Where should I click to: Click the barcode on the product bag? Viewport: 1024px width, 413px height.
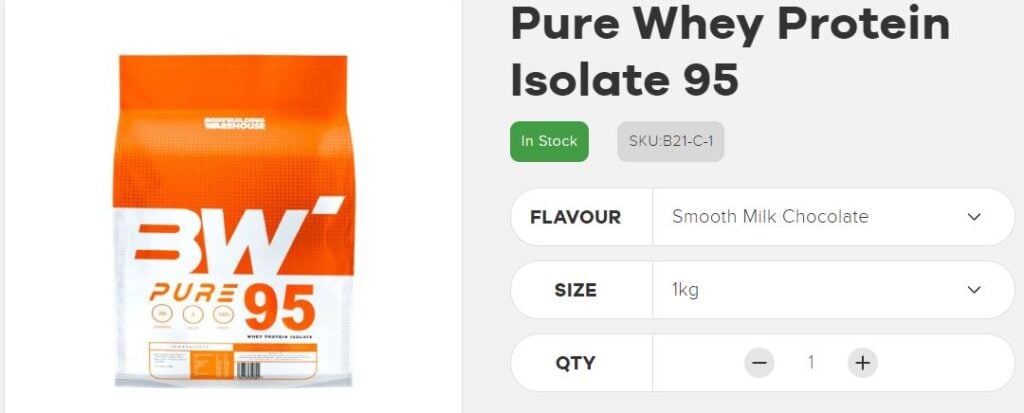(248, 369)
